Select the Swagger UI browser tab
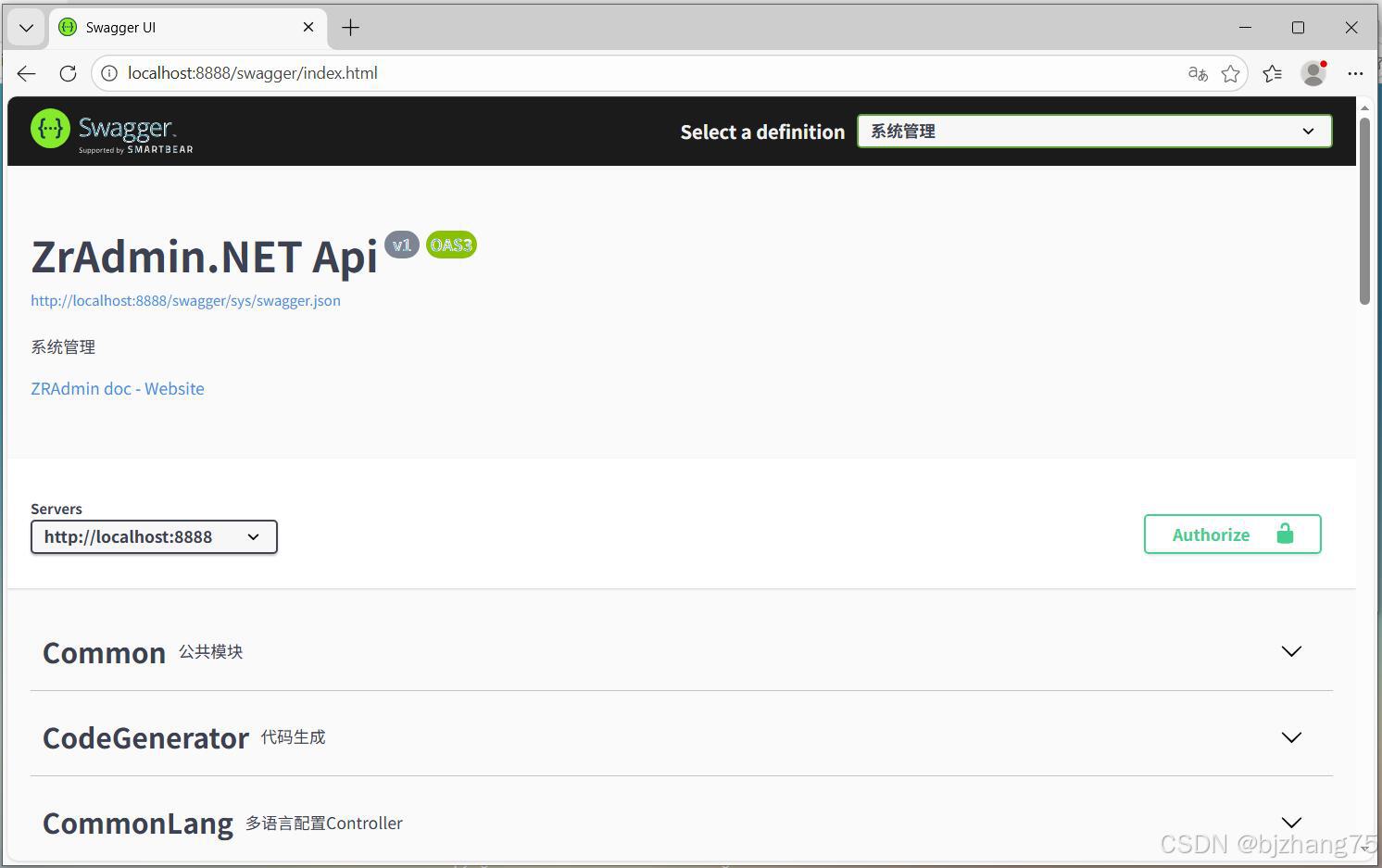1382x868 pixels. (x=187, y=28)
